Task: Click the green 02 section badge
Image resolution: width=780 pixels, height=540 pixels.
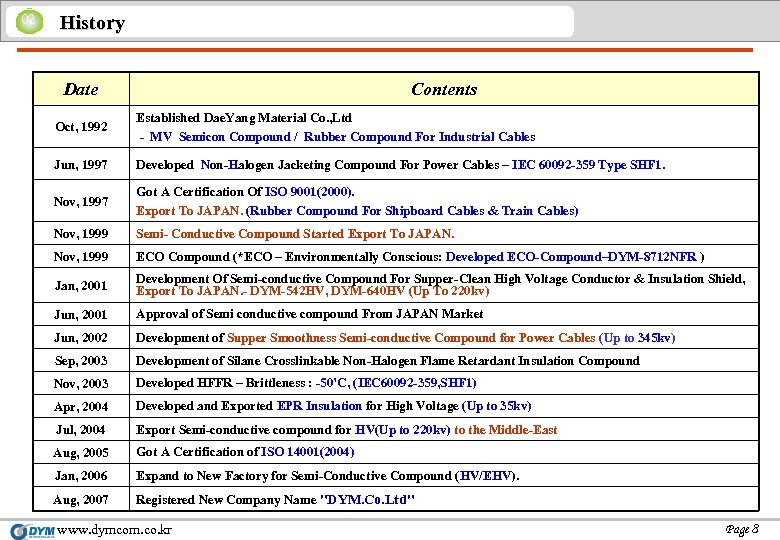Action: (x=29, y=21)
